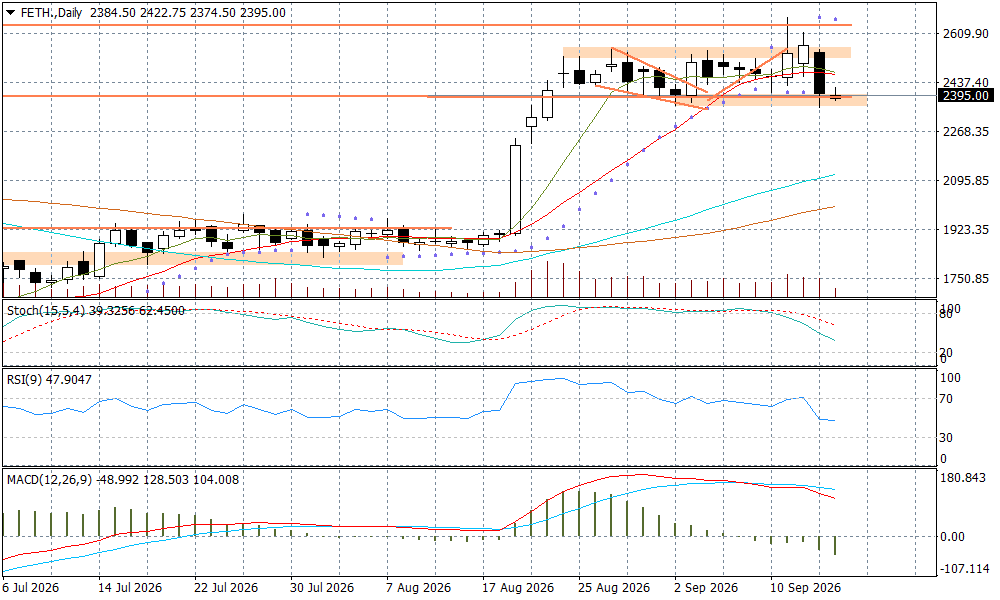Select the Stoch(15,5,4) indicator label
Screen dimensions: 1000x600
tap(96, 311)
